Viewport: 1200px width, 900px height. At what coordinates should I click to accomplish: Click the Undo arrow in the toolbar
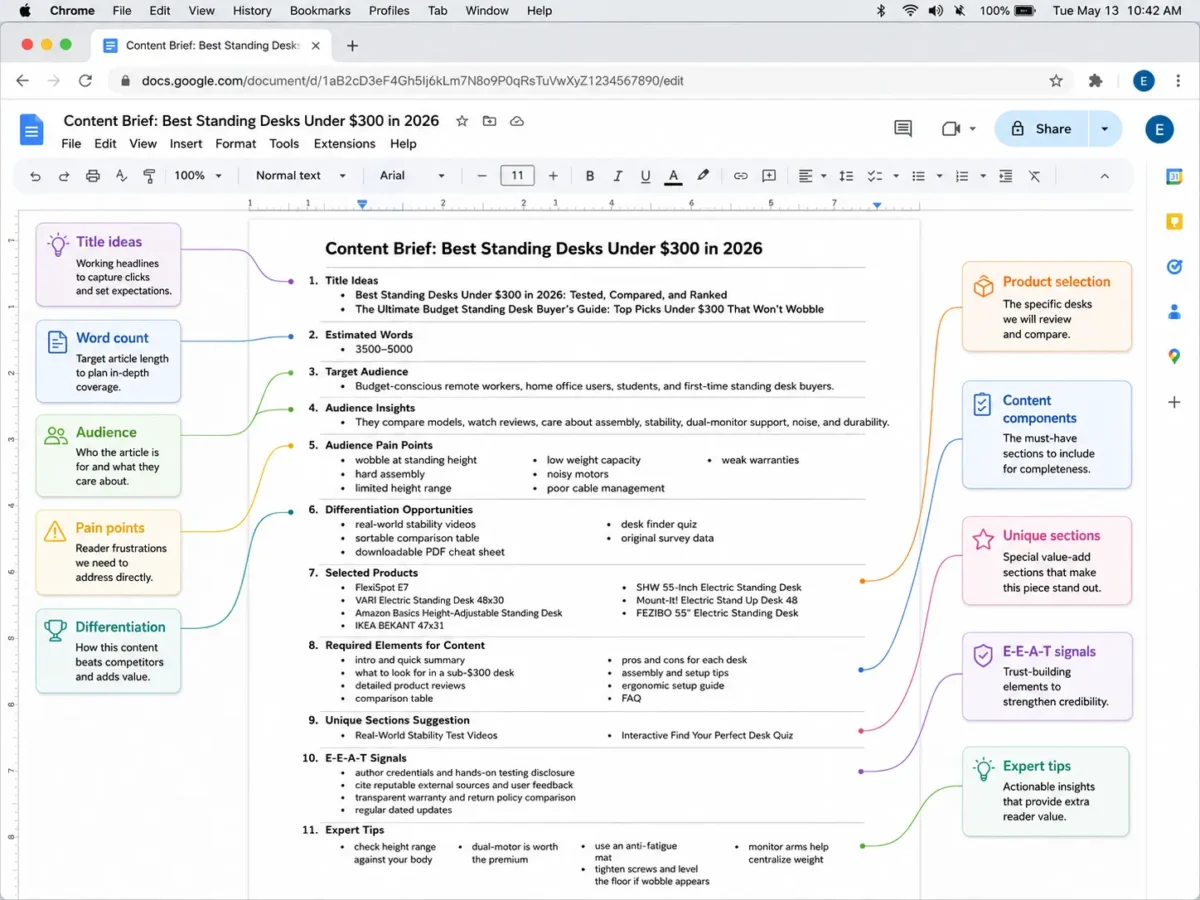(x=36, y=176)
